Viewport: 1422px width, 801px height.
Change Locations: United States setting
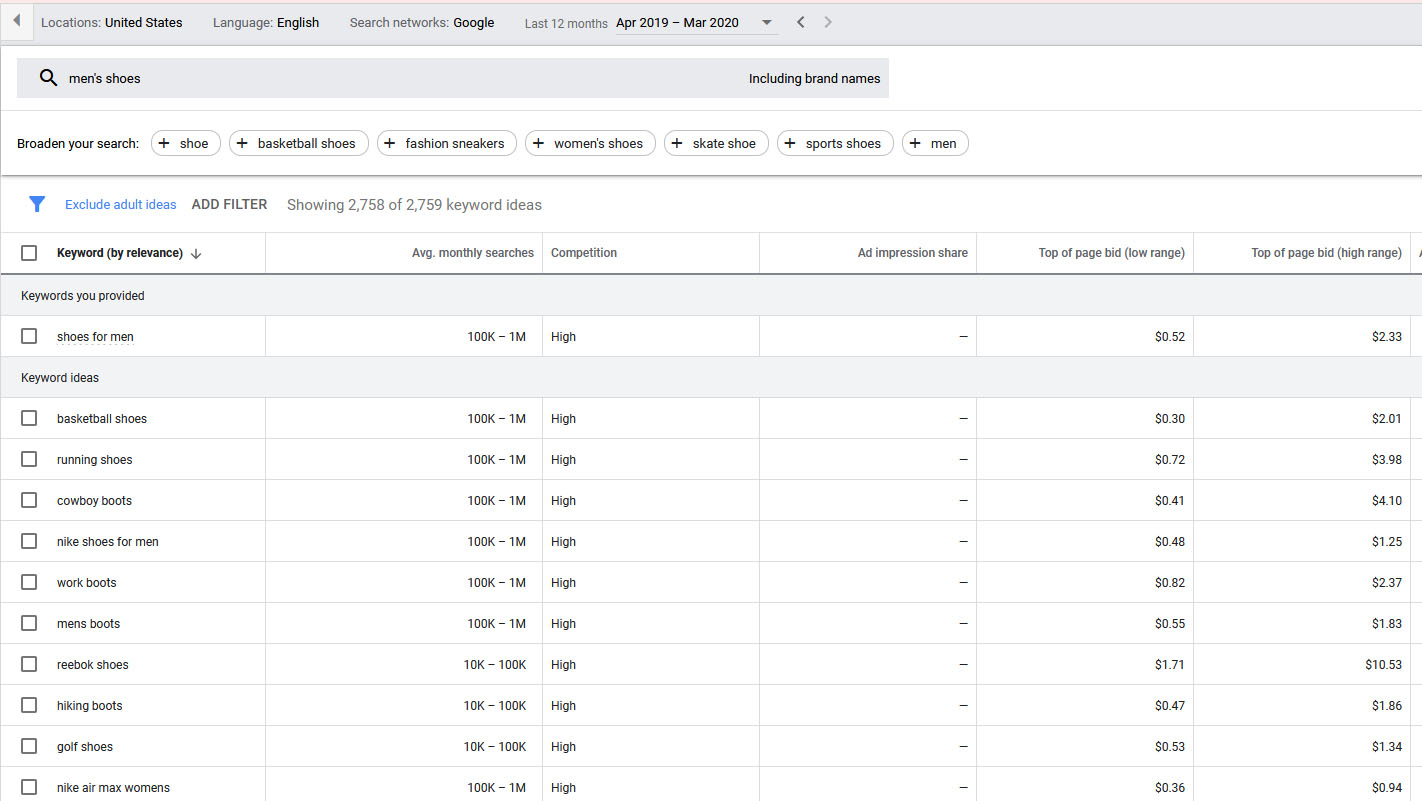(x=112, y=23)
